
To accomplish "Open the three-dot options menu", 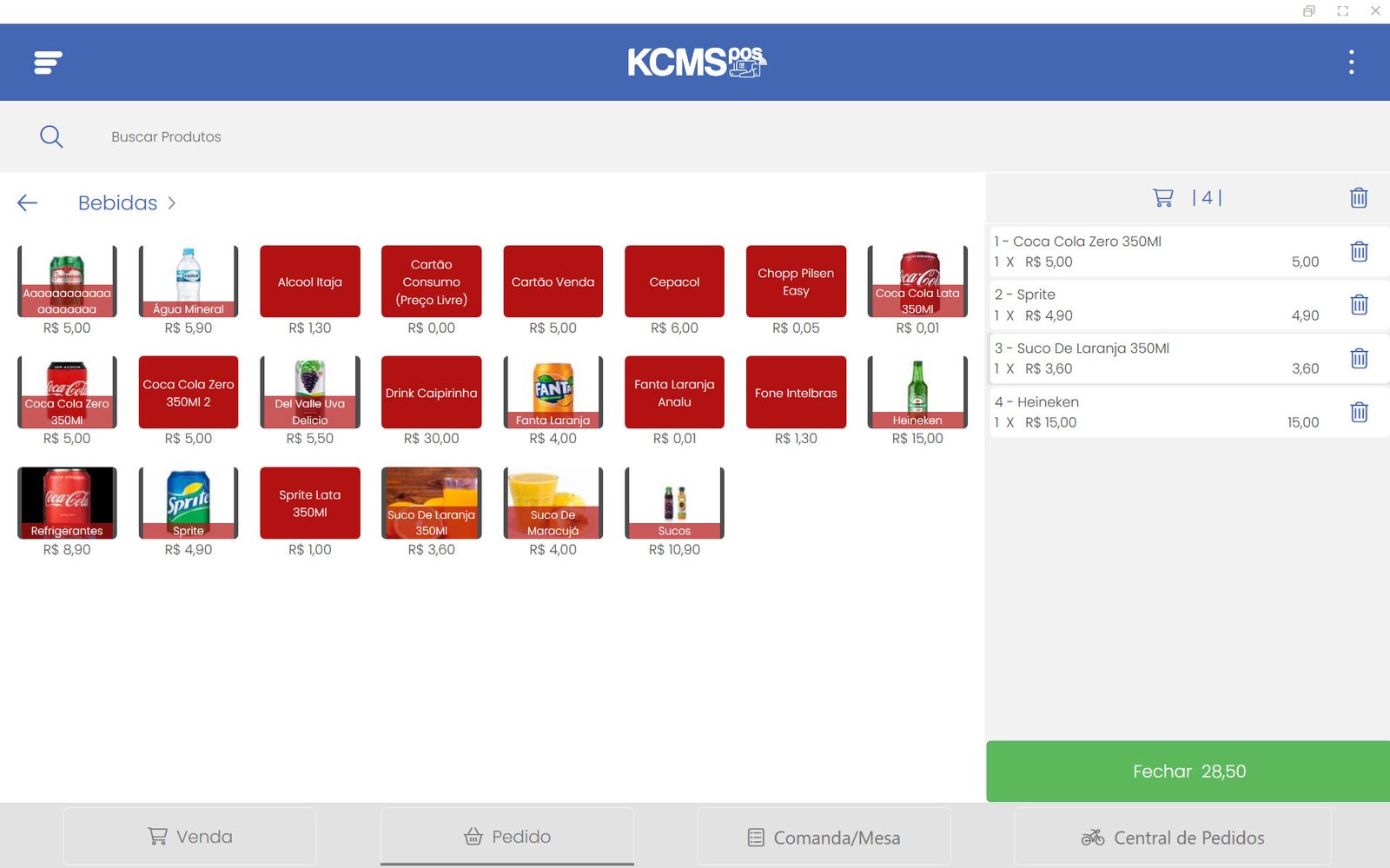I will click(x=1352, y=62).
